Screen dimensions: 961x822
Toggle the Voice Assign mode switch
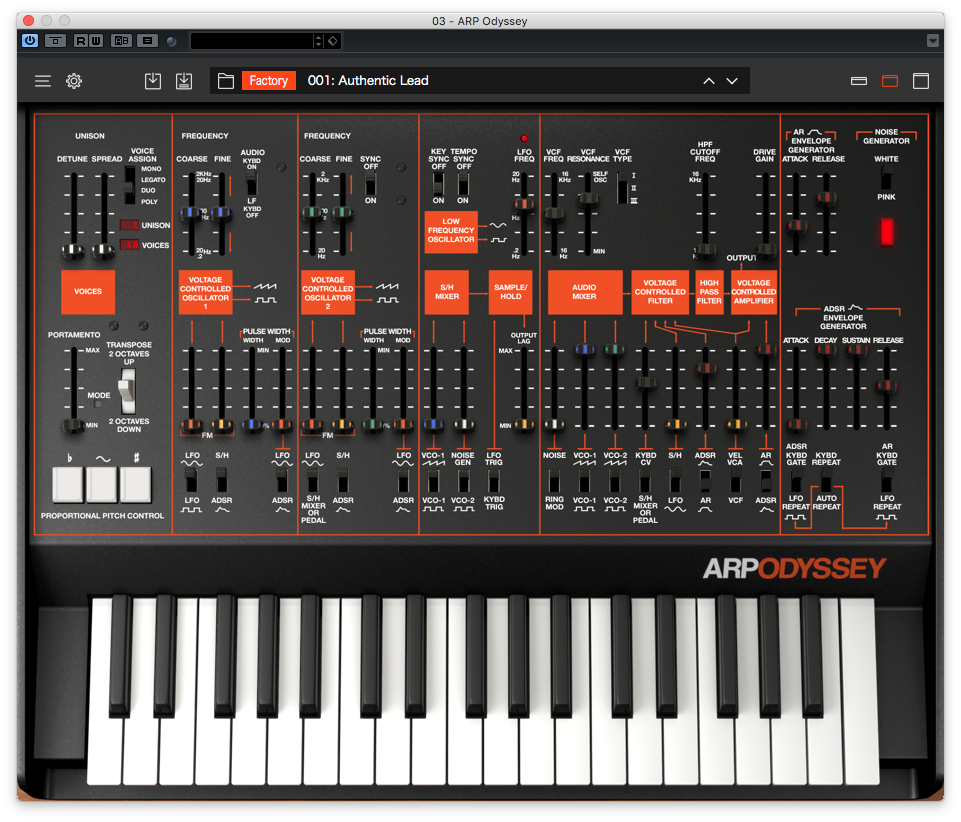click(x=129, y=185)
